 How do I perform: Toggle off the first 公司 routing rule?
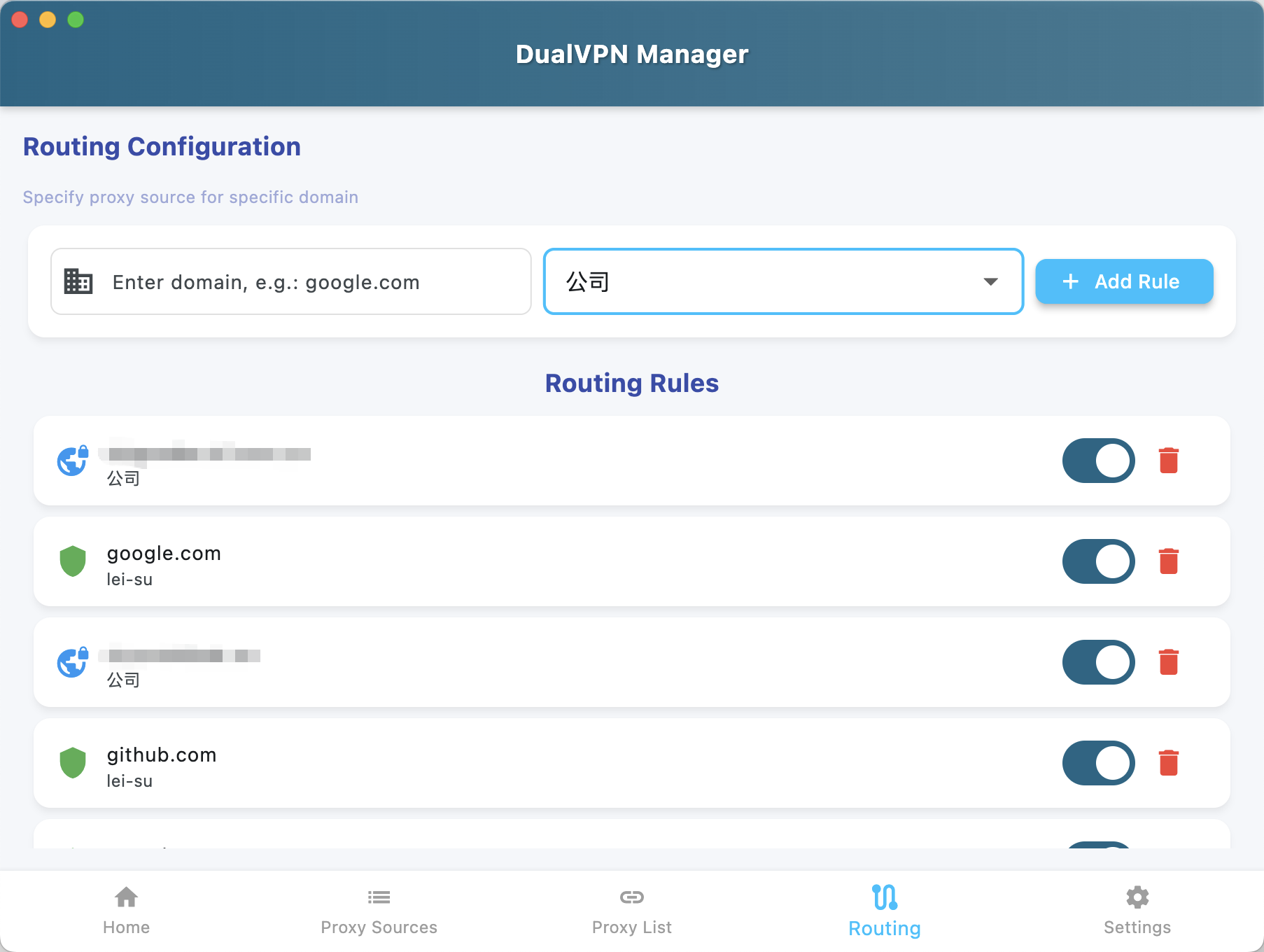pos(1097,461)
